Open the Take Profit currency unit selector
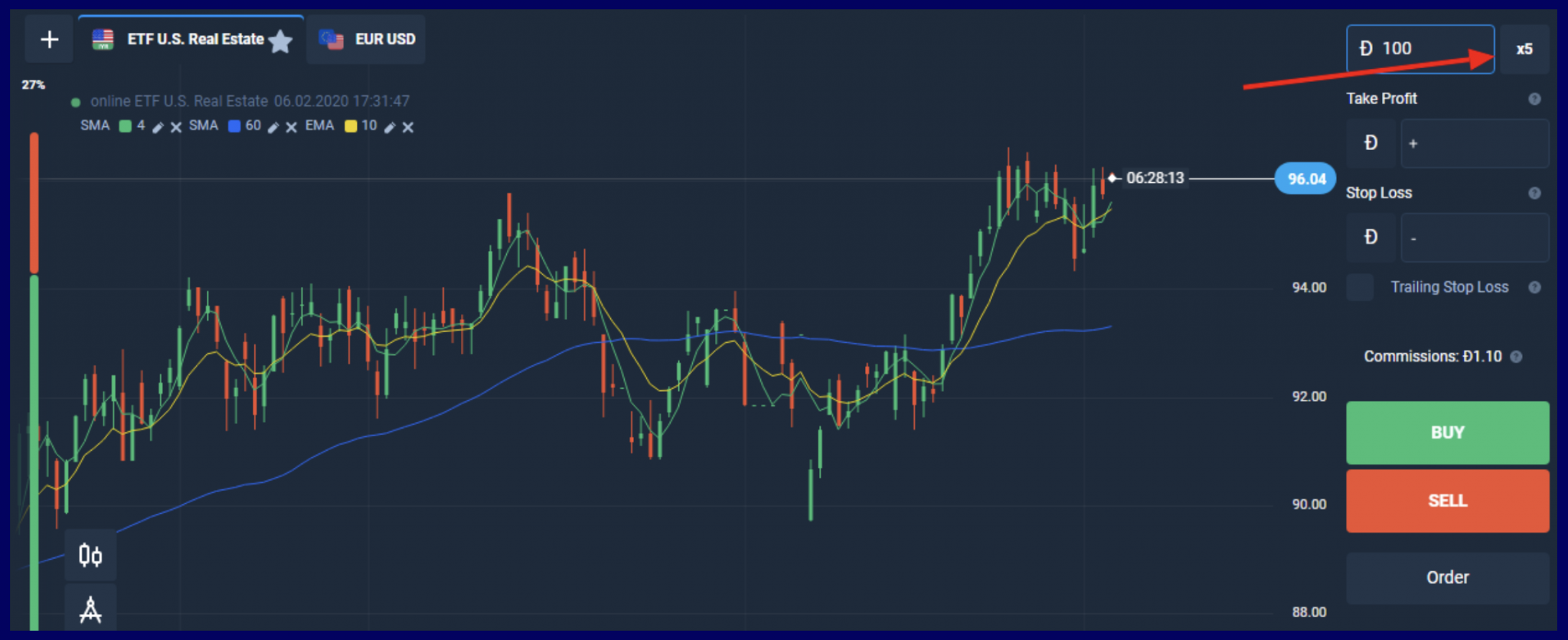Screen dimensions: 1568x640 [1370, 143]
